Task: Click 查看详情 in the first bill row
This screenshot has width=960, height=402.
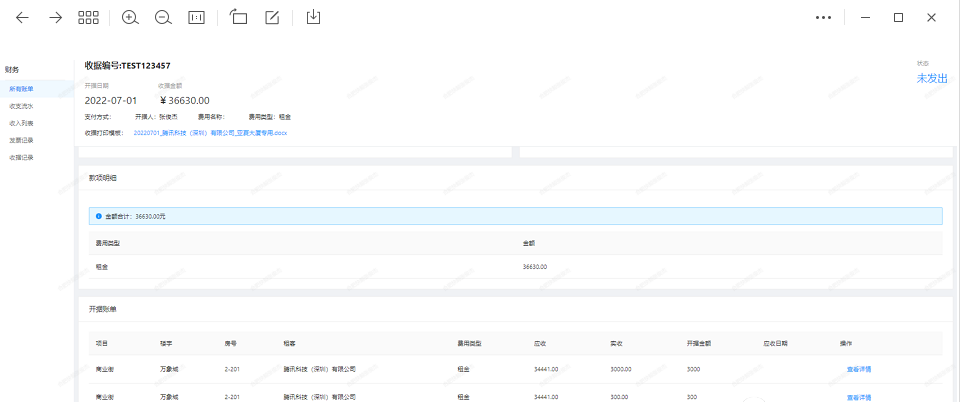Action: [x=859, y=369]
